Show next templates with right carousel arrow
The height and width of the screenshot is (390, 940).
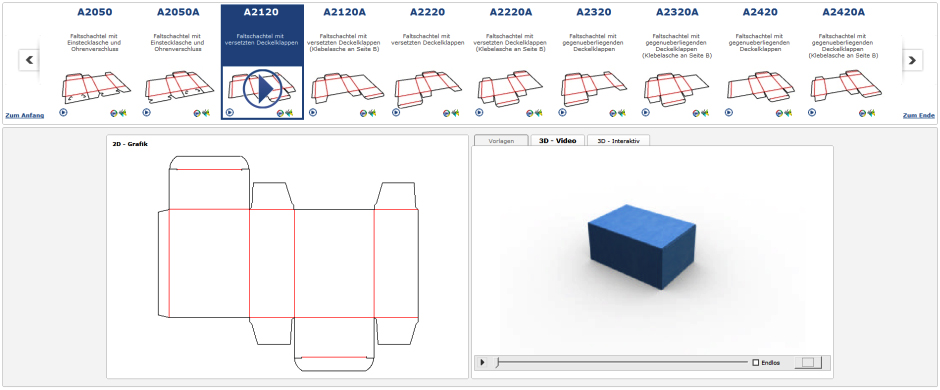click(912, 61)
